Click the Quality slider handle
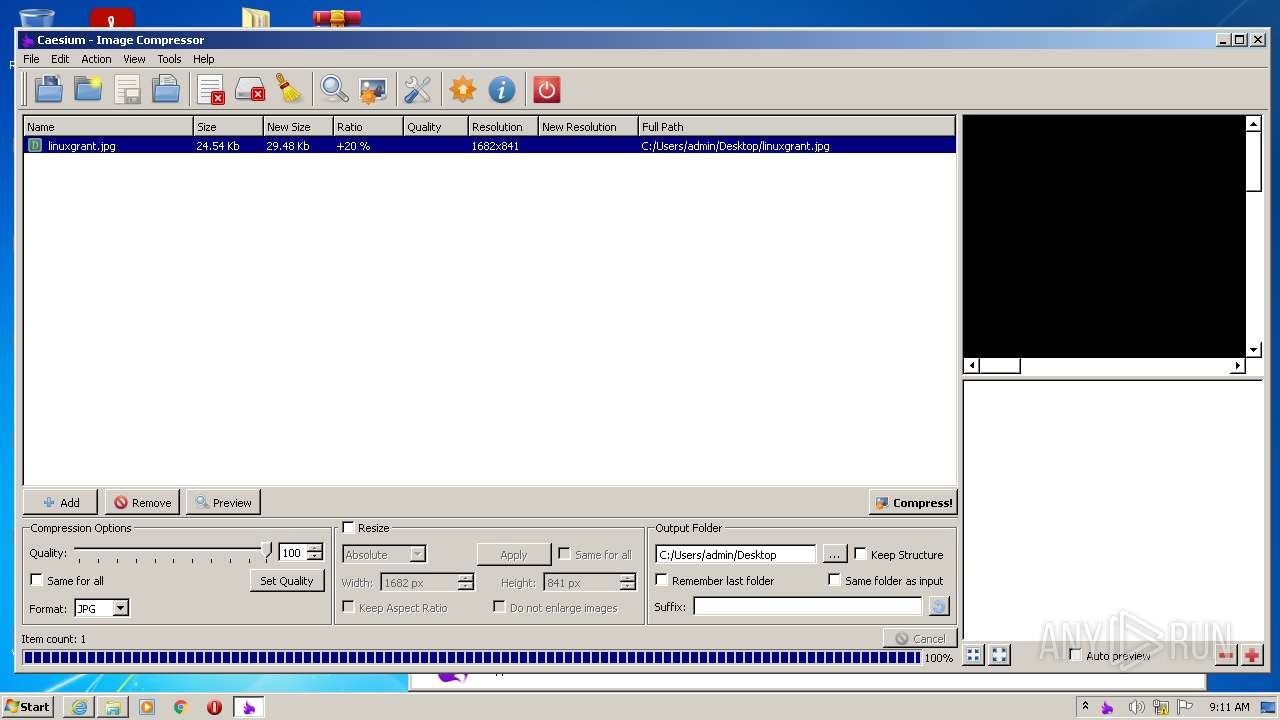The width and height of the screenshot is (1280, 720). coord(266,550)
